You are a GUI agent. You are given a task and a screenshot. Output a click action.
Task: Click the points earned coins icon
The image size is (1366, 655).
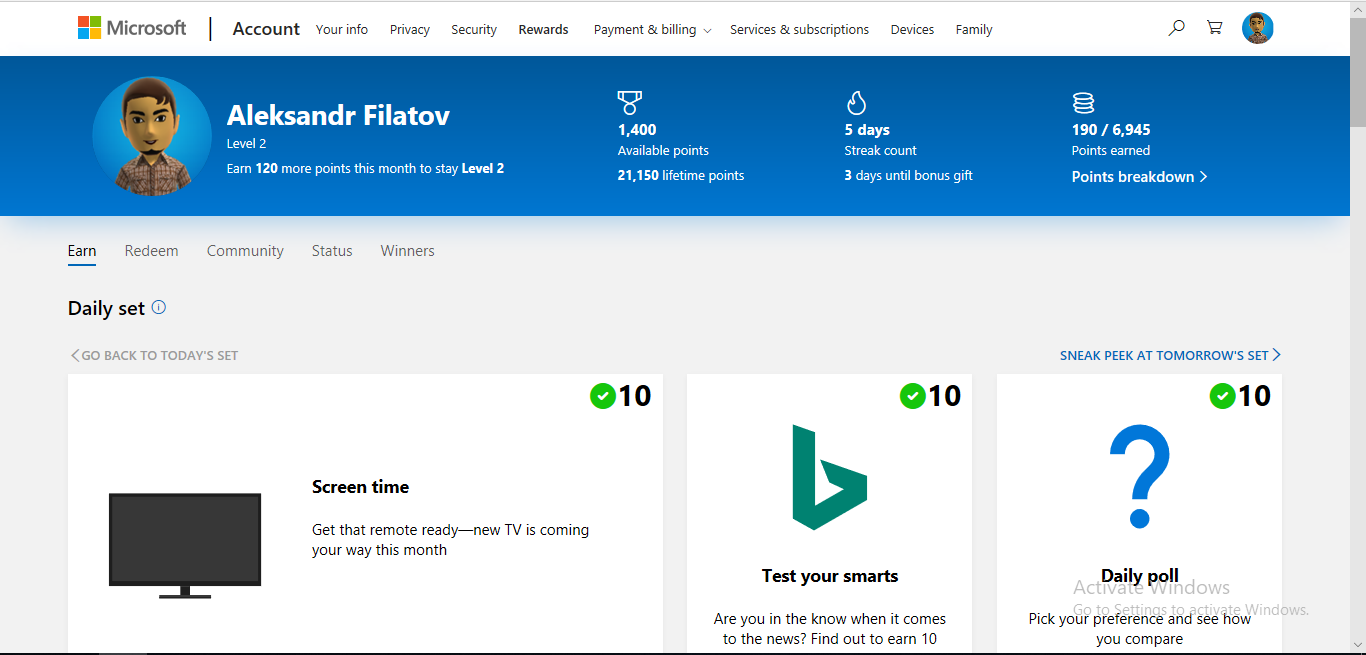click(1083, 102)
